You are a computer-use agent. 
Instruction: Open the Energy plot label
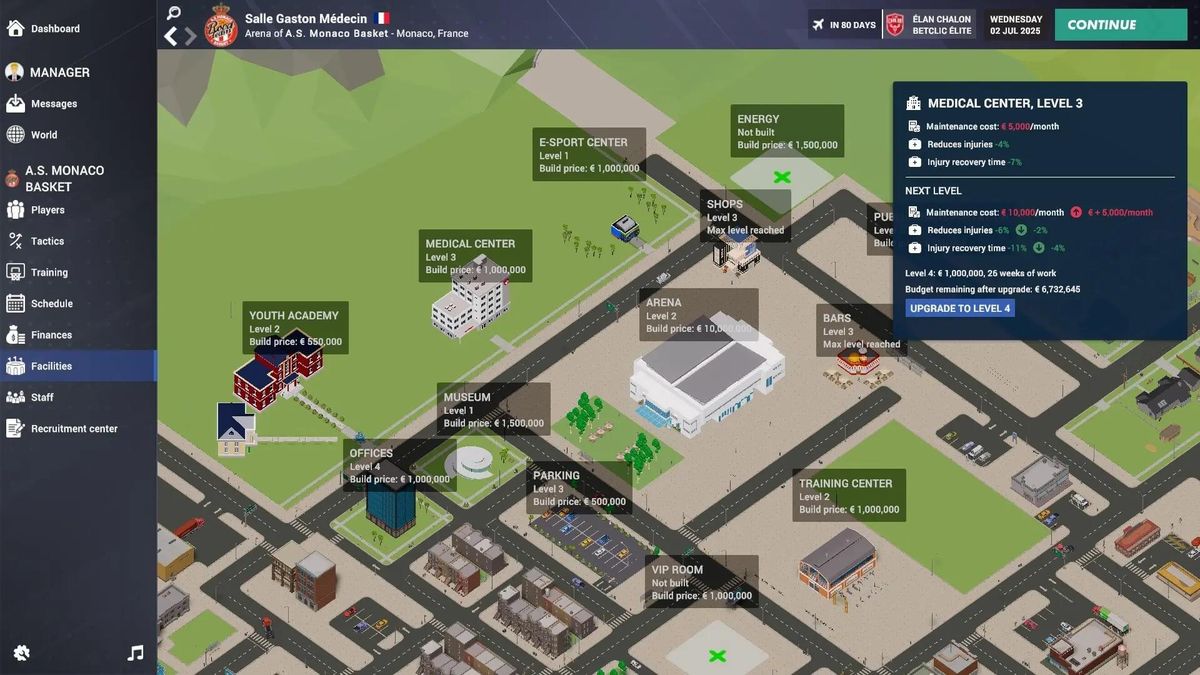tap(787, 132)
